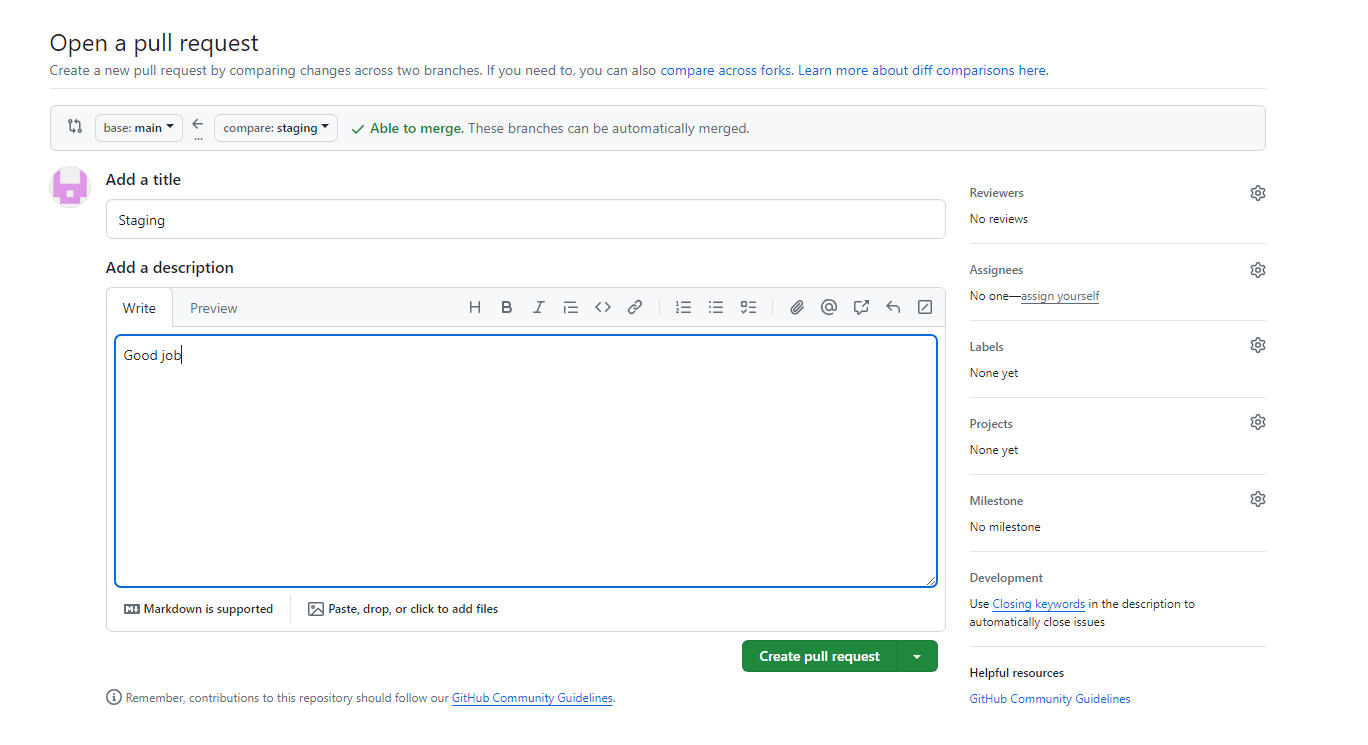Viewport: 1368px width, 745px height.
Task: Click the assign yourself link
Action: coord(1060,296)
